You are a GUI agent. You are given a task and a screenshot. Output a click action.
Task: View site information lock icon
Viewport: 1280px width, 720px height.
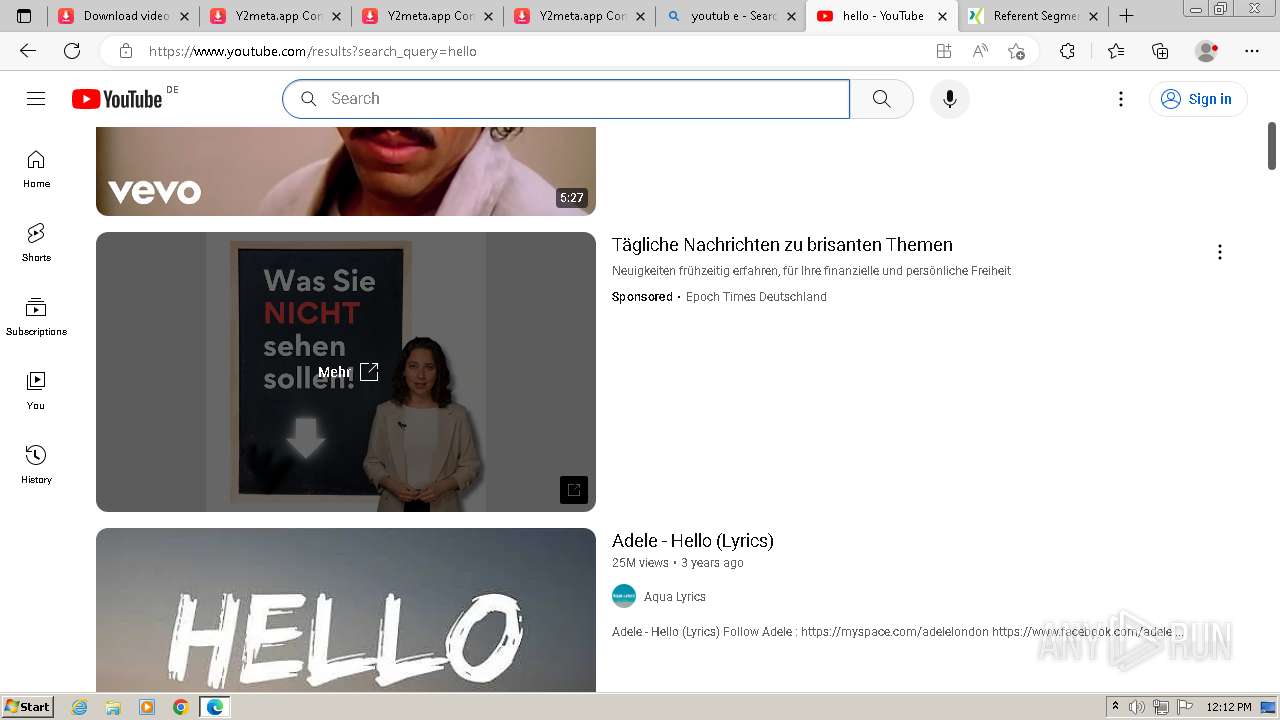click(x=126, y=51)
